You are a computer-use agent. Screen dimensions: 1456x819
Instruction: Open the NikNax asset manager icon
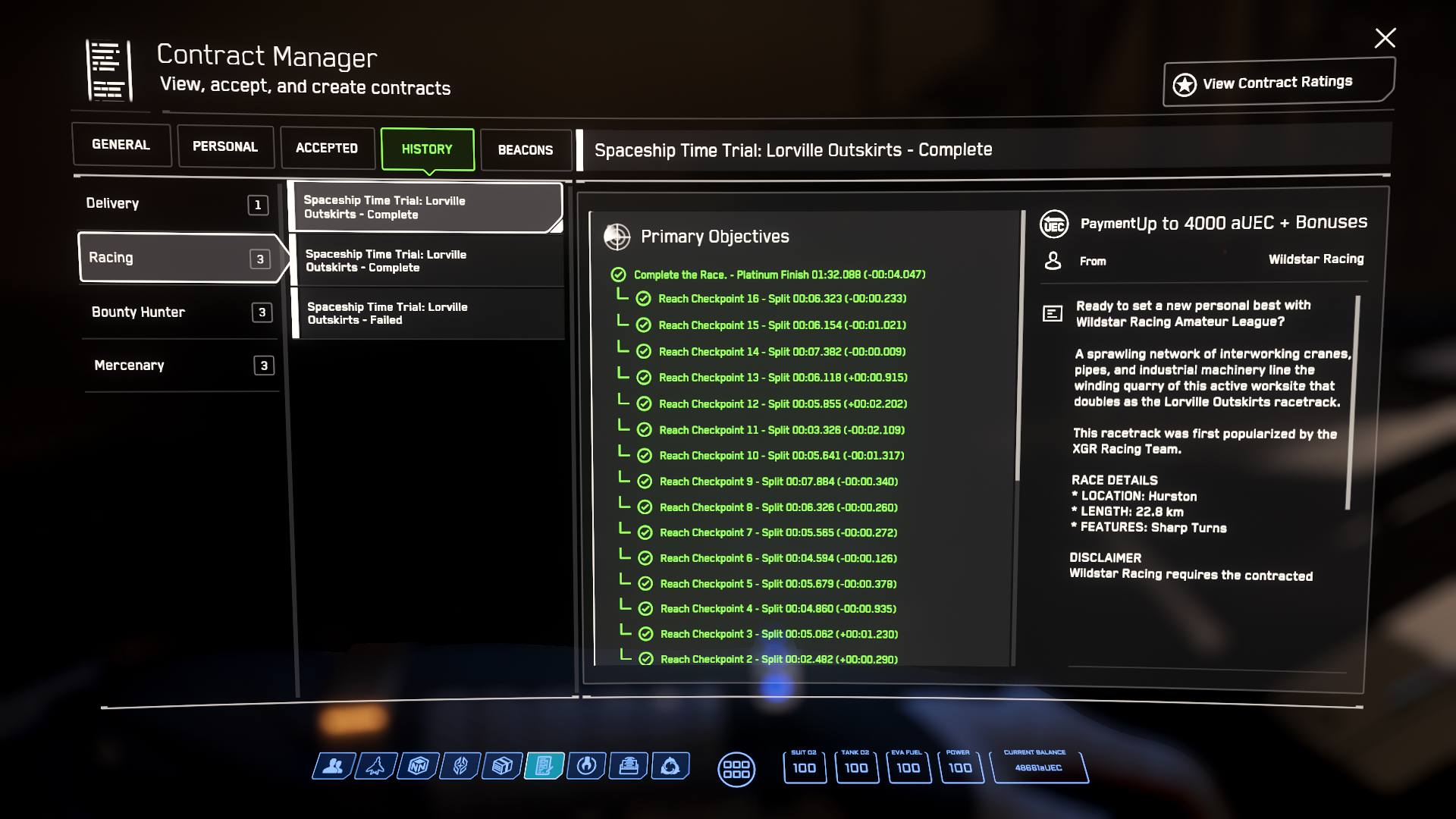(418, 767)
